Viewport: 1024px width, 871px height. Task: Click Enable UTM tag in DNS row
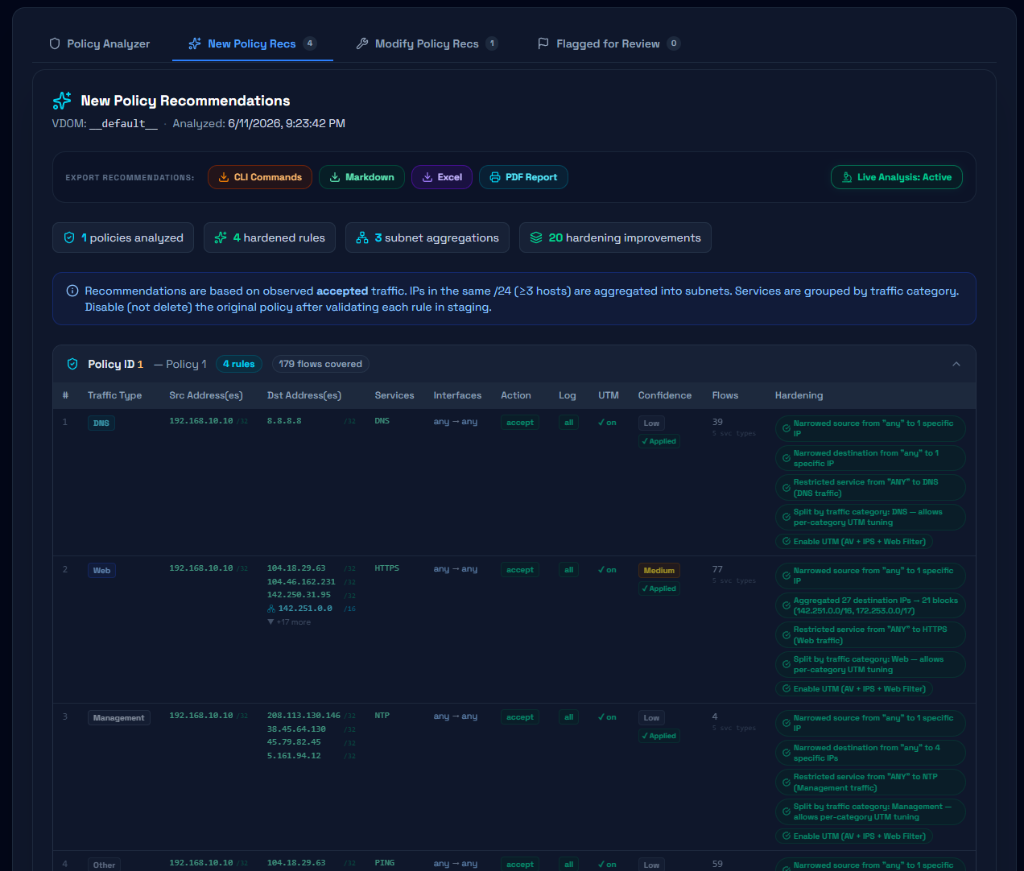point(854,541)
